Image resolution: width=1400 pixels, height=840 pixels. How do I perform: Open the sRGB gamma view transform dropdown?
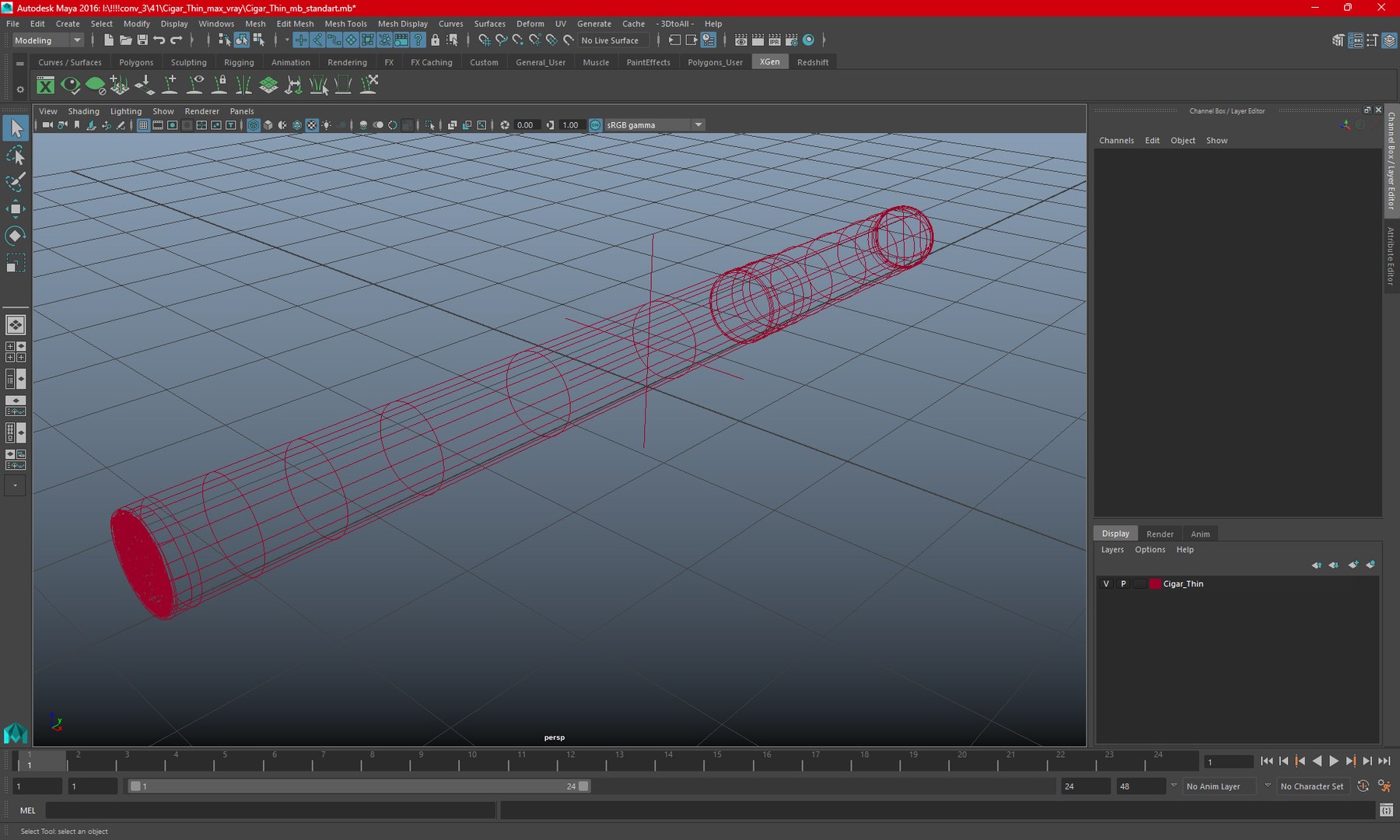point(654,125)
